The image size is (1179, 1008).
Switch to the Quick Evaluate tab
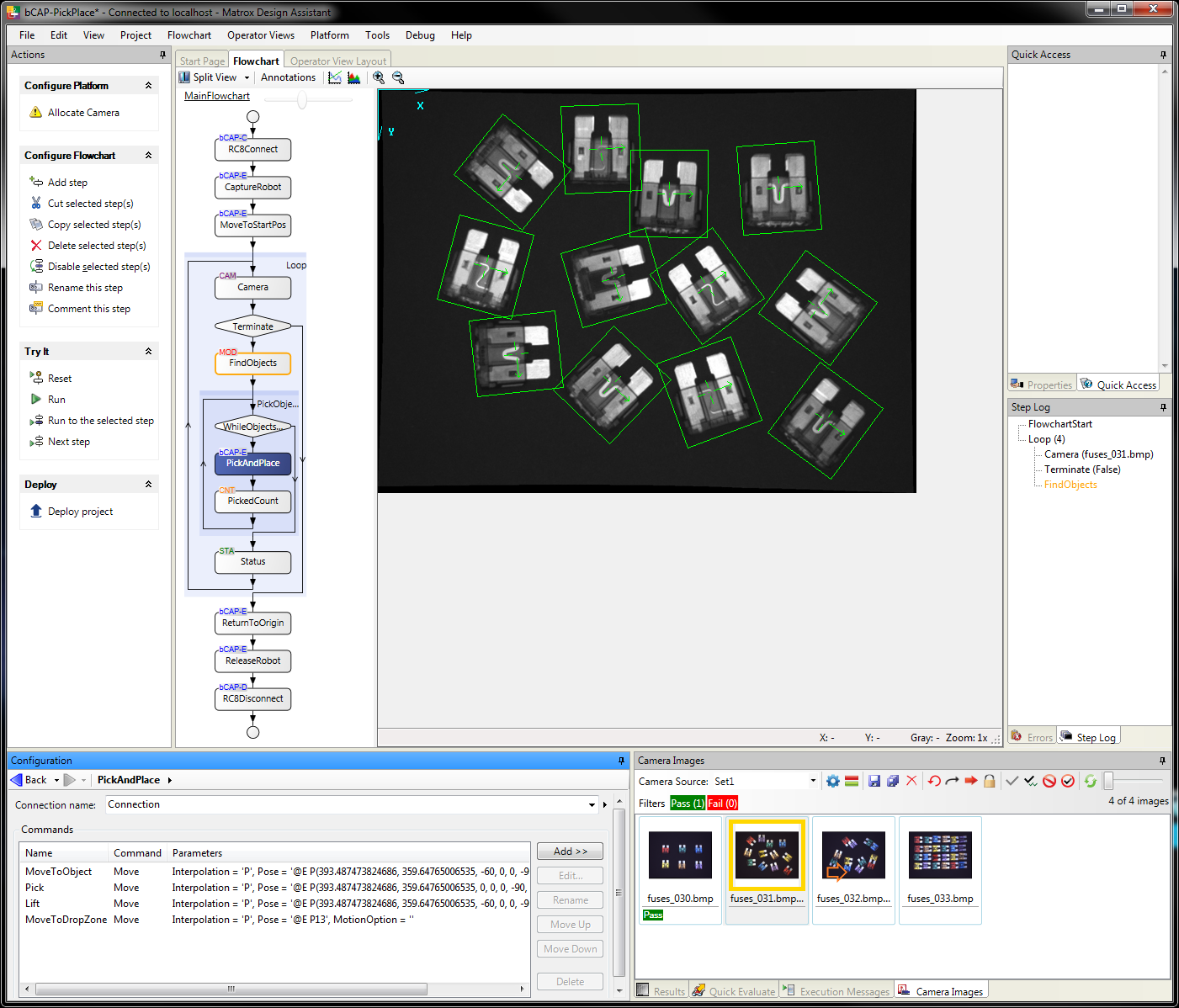pyautogui.click(x=734, y=991)
